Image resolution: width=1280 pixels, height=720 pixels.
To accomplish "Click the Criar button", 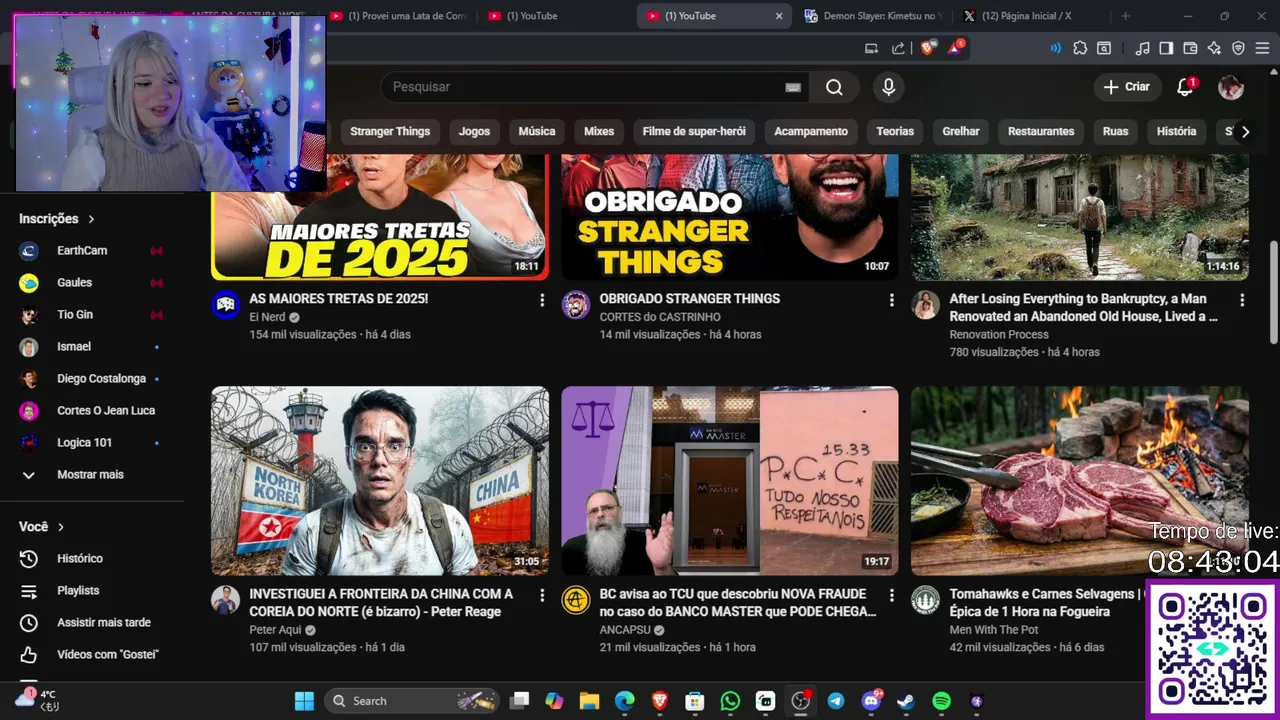I will pos(1127,87).
